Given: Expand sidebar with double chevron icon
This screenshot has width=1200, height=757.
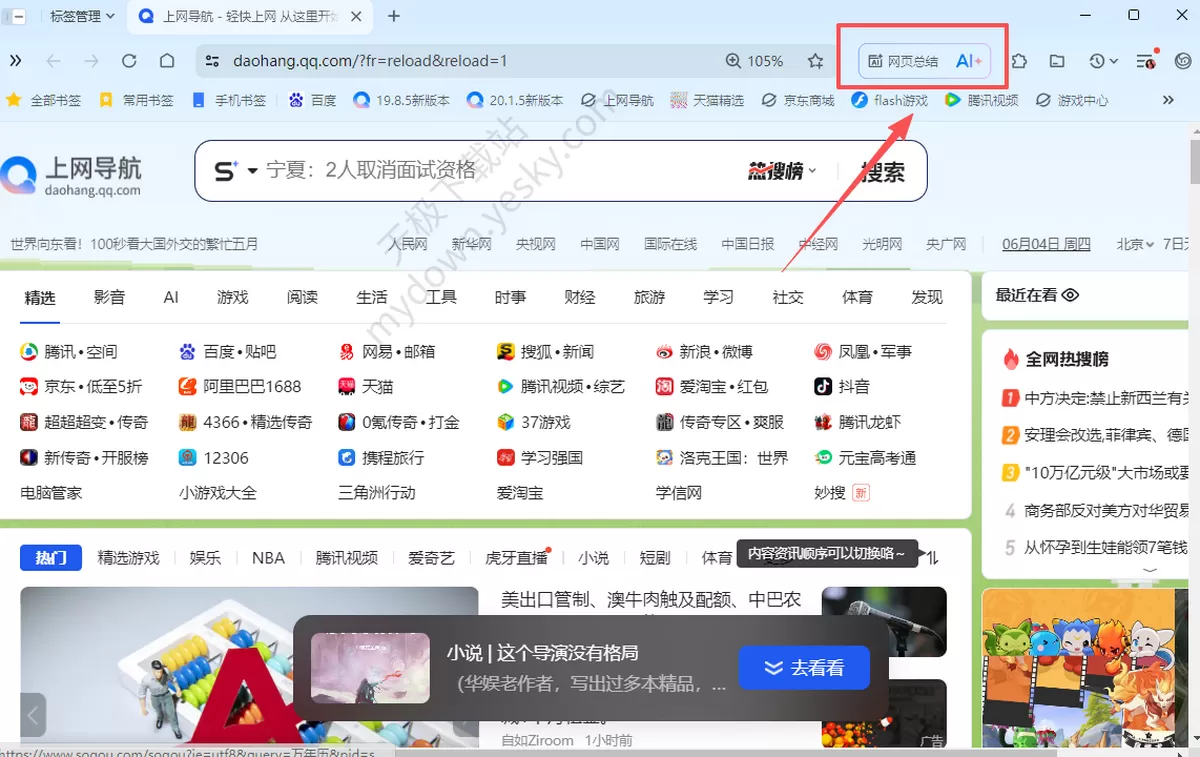Looking at the screenshot, I should point(15,61).
